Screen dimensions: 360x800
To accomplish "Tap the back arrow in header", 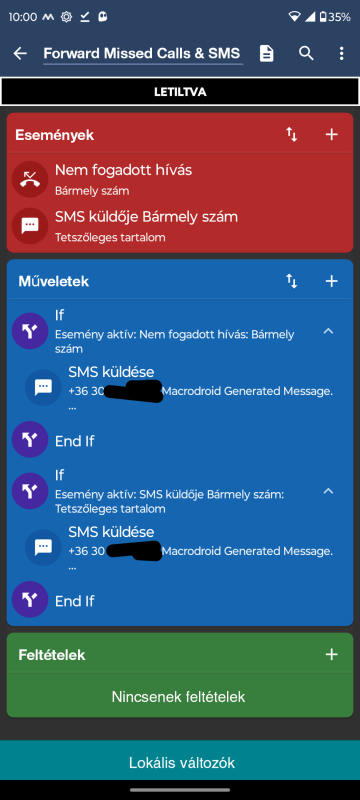I will tap(20, 53).
